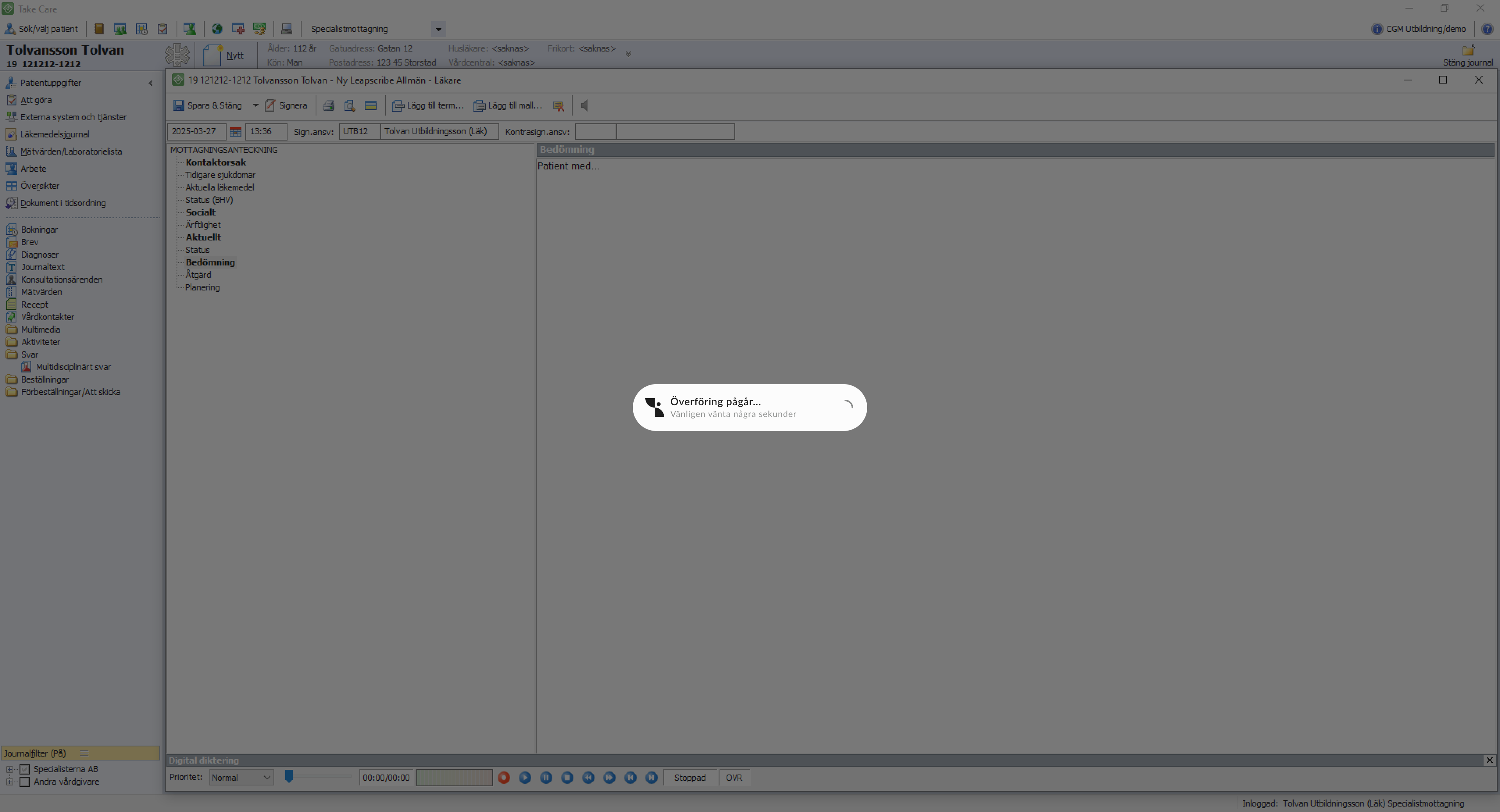Open print preview magnifier icon in note toolbar
Screen dimensions: 1500x812
point(349,105)
